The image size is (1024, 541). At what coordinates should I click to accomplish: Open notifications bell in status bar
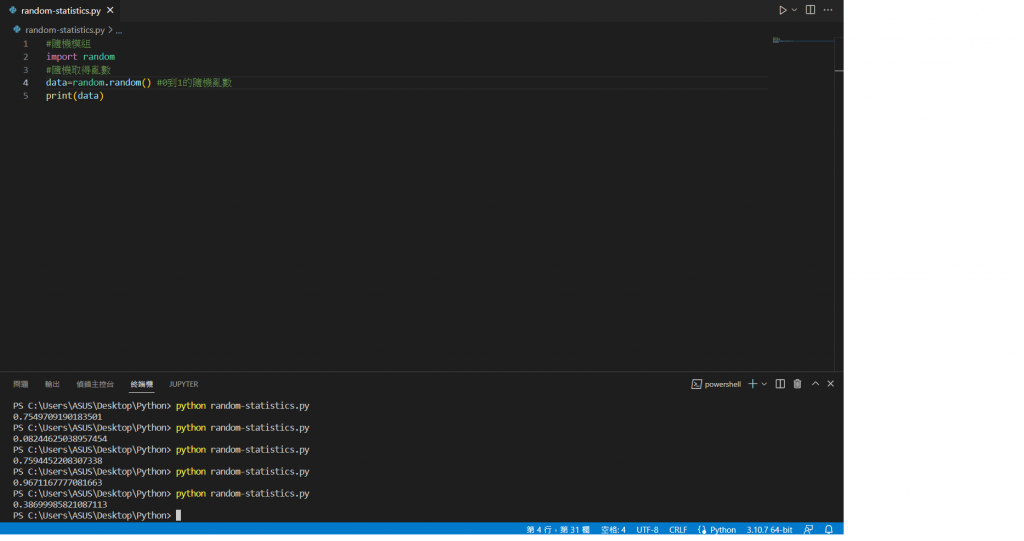[829, 530]
